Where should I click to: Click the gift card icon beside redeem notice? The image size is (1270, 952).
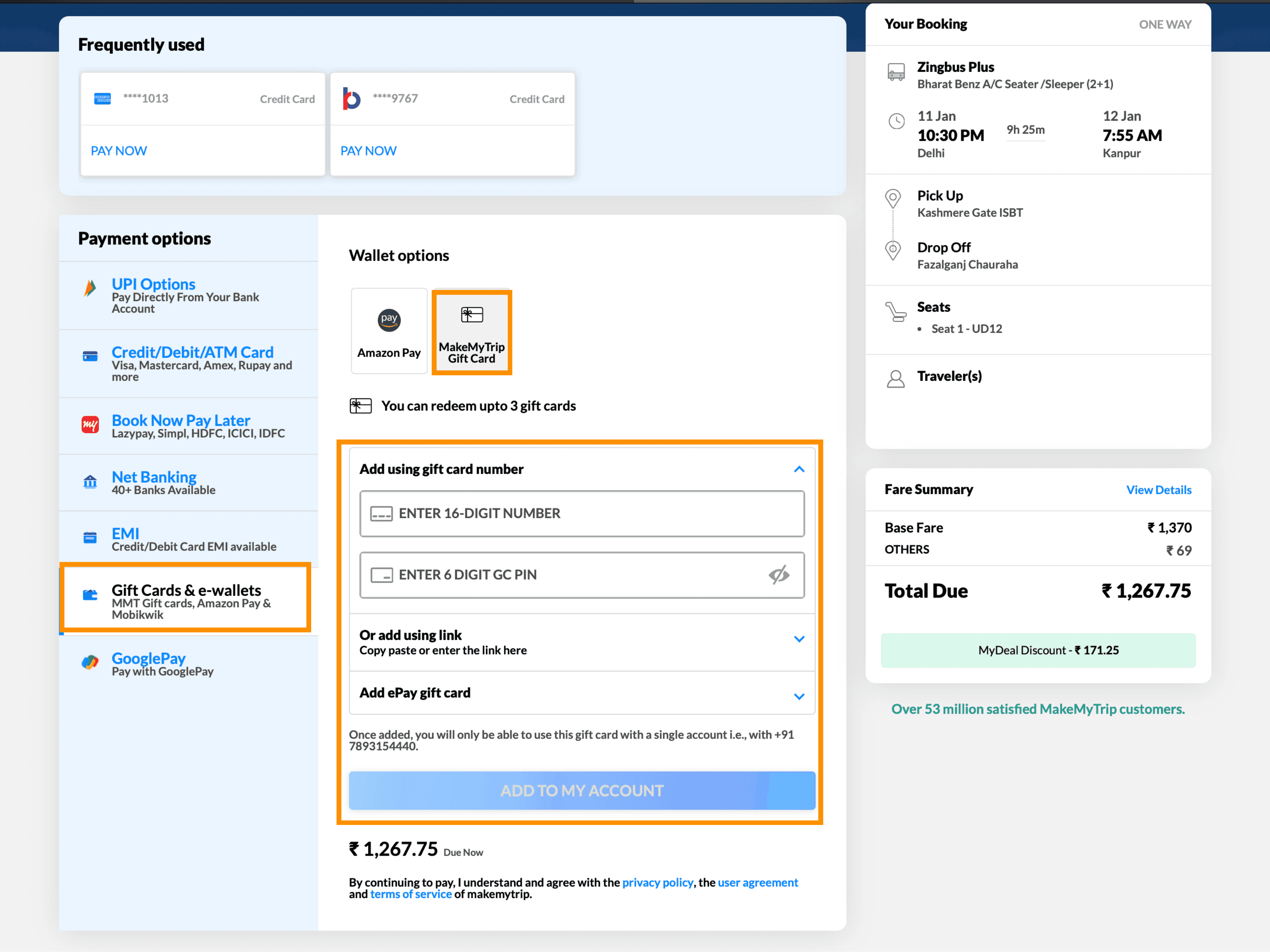point(360,406)
